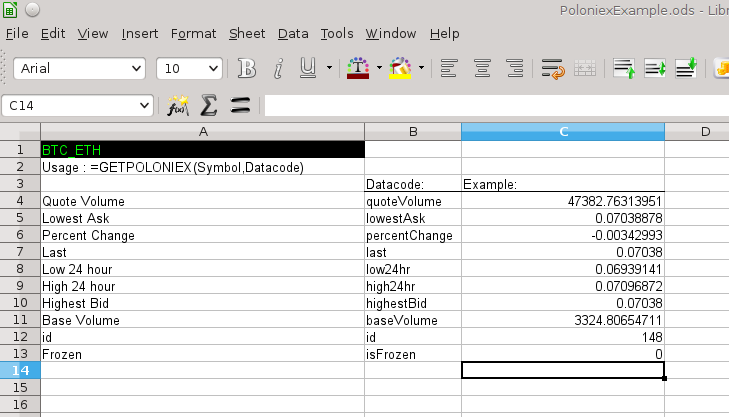
Task: Select the percentChange cell
Action: pos(413,235)
